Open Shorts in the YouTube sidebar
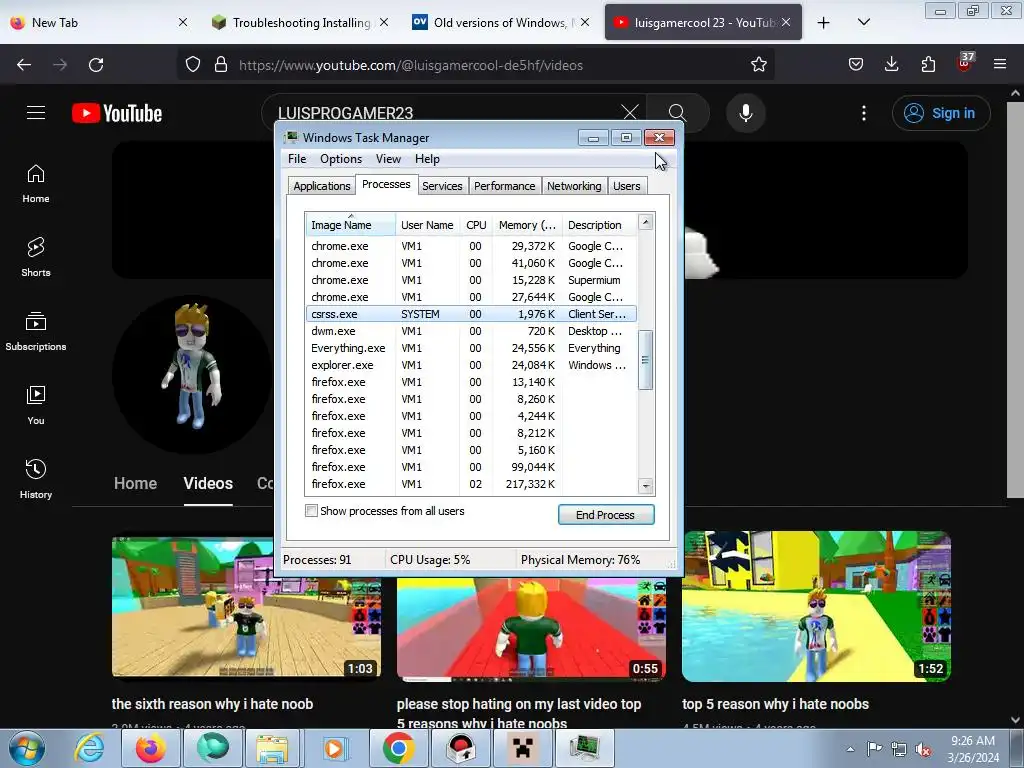 click(36, 257)
